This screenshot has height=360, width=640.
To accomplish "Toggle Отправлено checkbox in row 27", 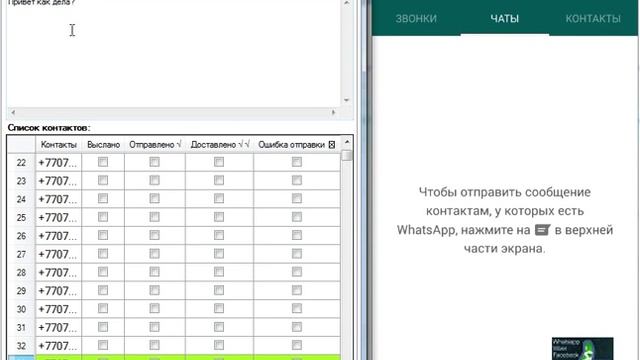I will click(x=154, y=253).
